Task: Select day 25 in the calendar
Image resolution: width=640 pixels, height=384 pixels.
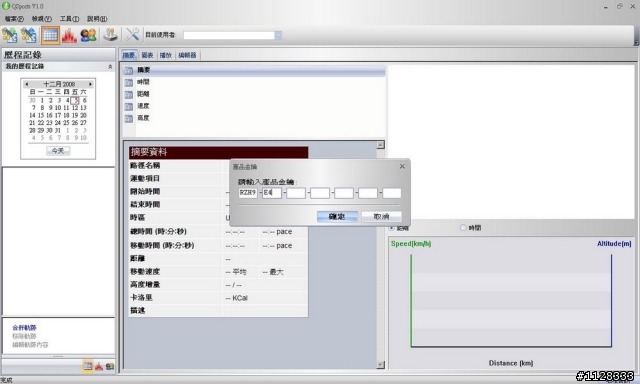Action: click(x=66, y=123)
